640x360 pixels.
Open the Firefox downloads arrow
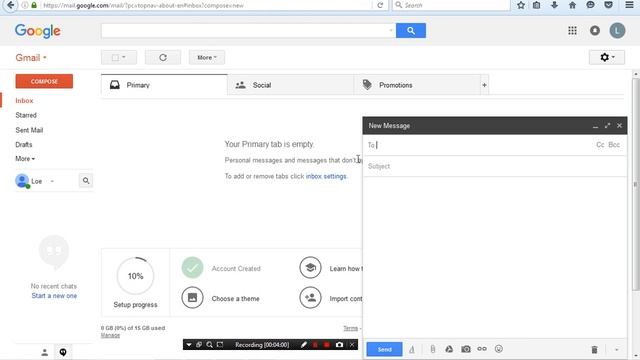(x=554, y=5)
